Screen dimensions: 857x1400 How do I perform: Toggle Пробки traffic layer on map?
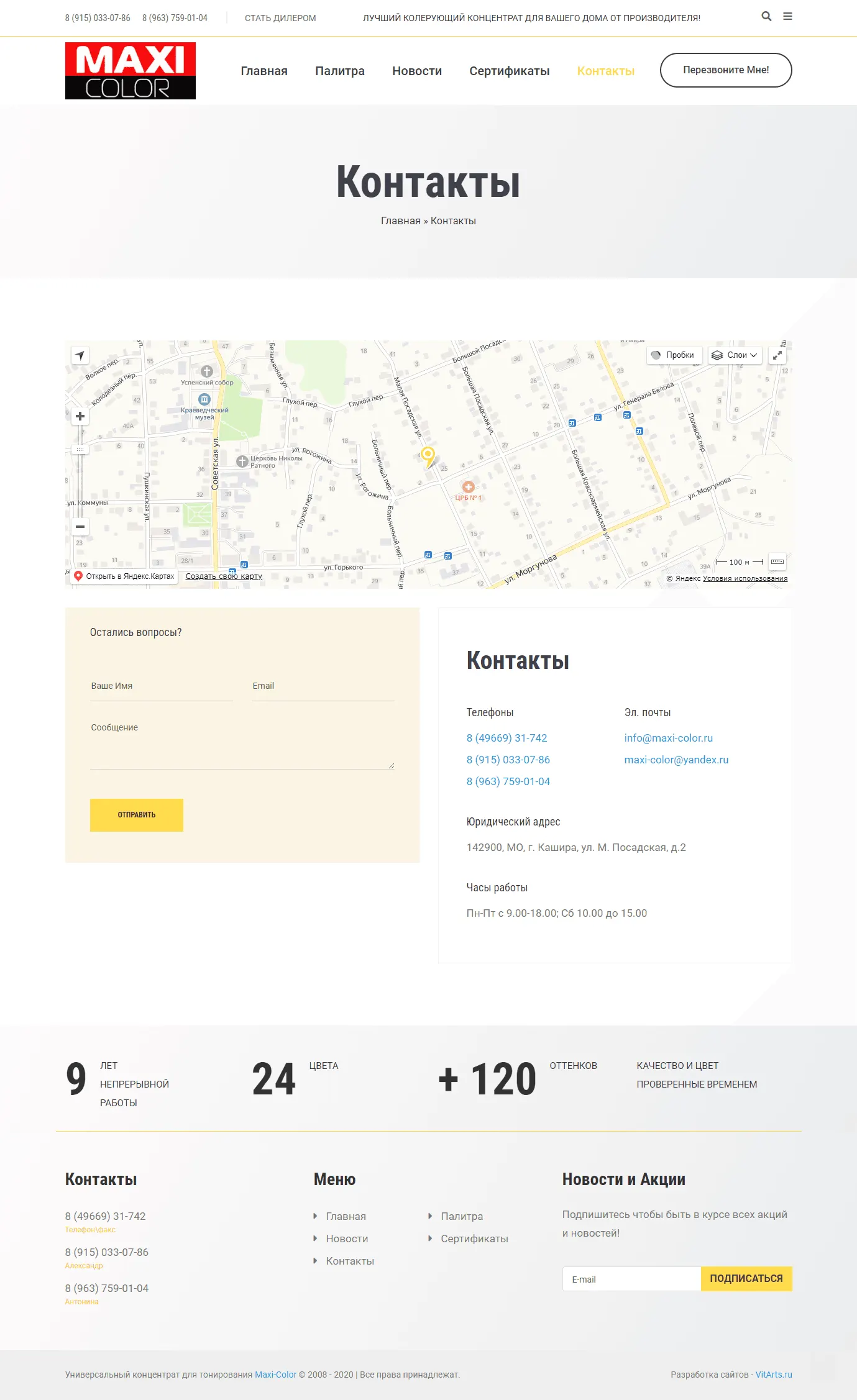point(674,355)
